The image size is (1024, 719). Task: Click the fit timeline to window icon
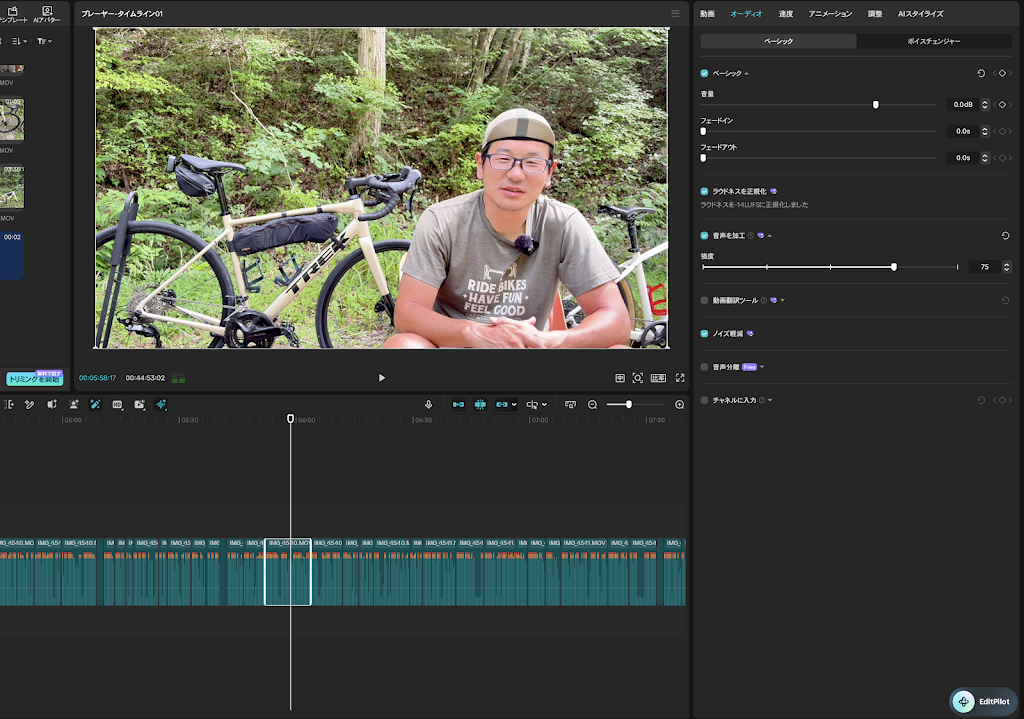pos(570,404)
